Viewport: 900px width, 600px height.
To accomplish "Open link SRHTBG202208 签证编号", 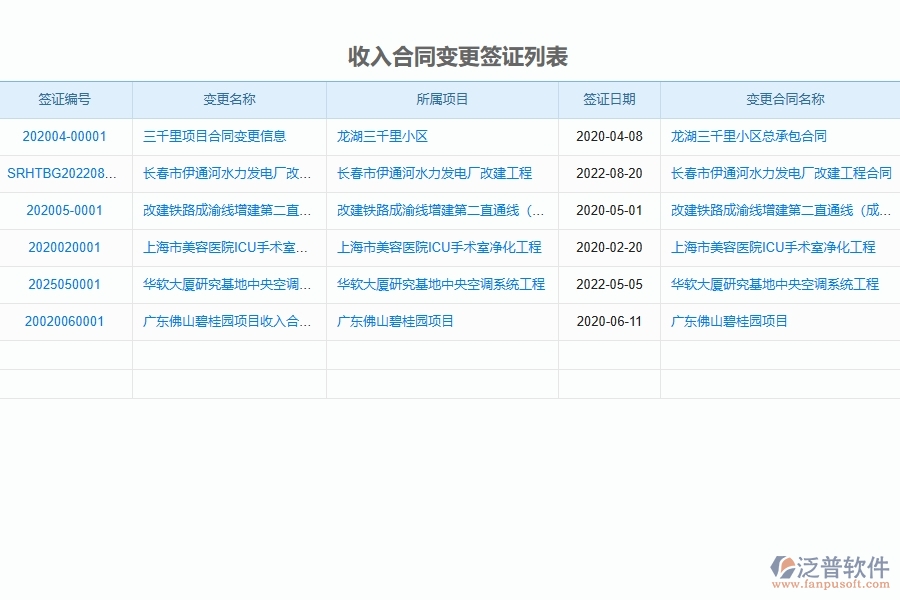I will 63,174.
